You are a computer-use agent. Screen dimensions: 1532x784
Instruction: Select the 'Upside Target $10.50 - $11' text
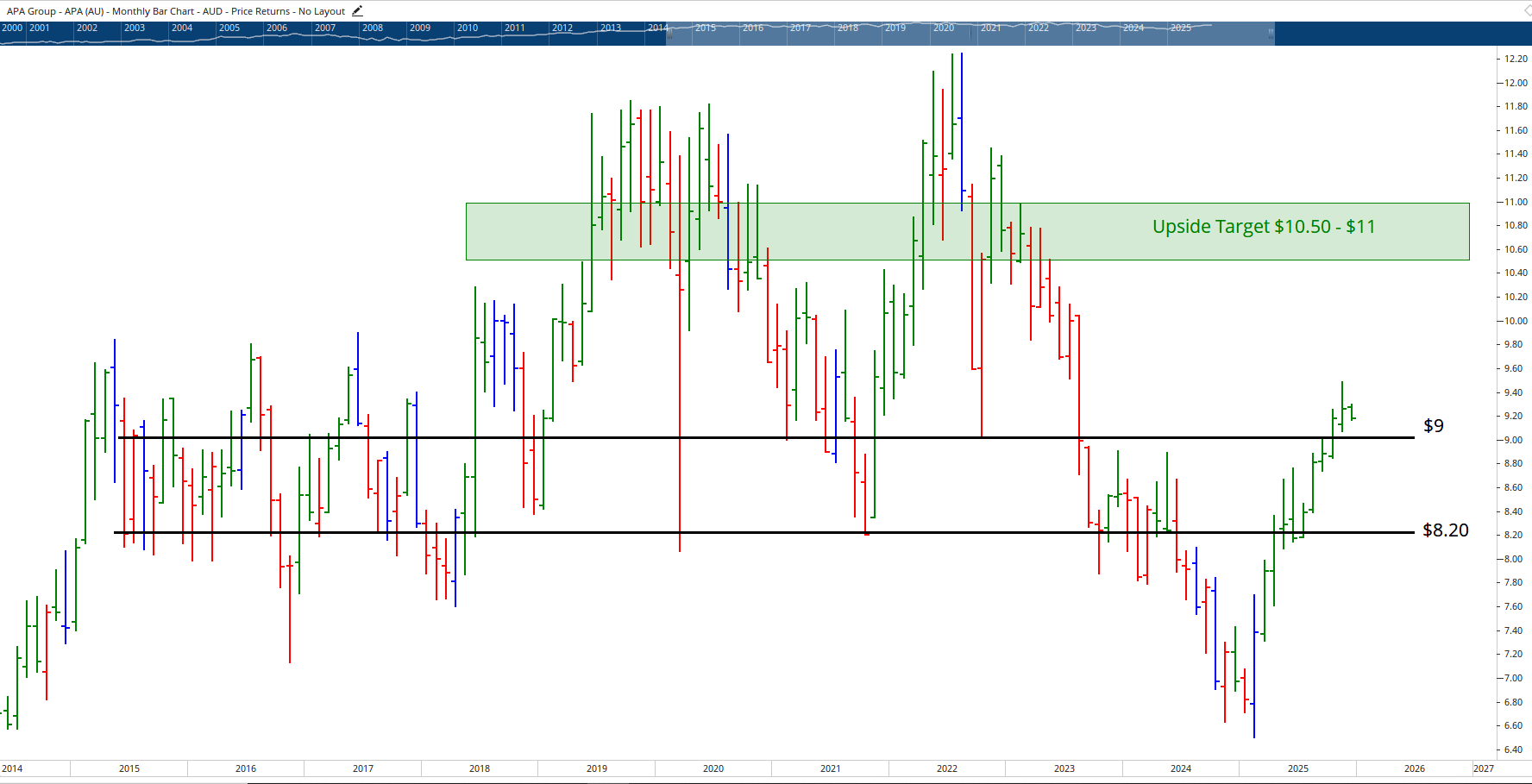[1263, 227]
